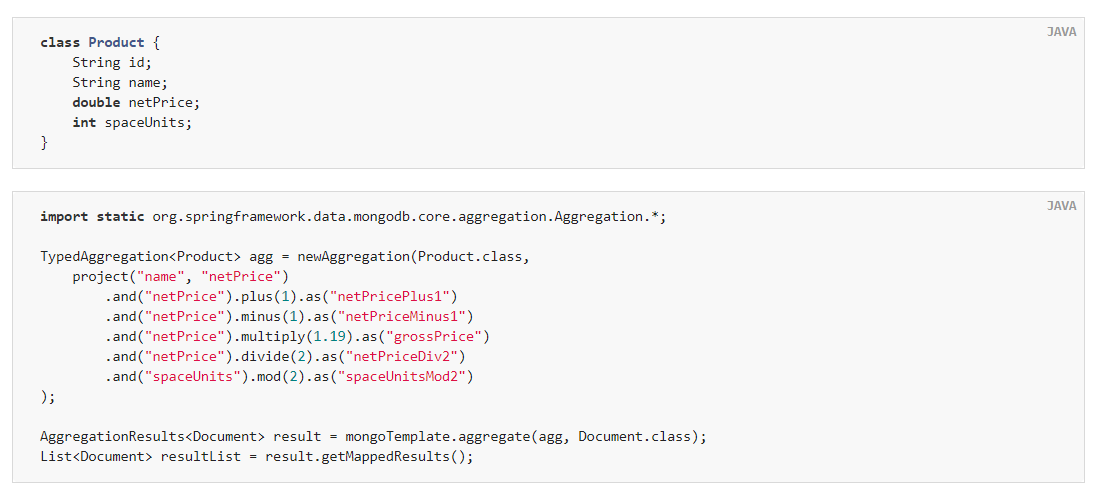Image resolution: width=1097 pixels, height=498 pixels.
Task: Click the project("name", "netPrice") line
Action: pyautogui.click(x=181, y=276)
